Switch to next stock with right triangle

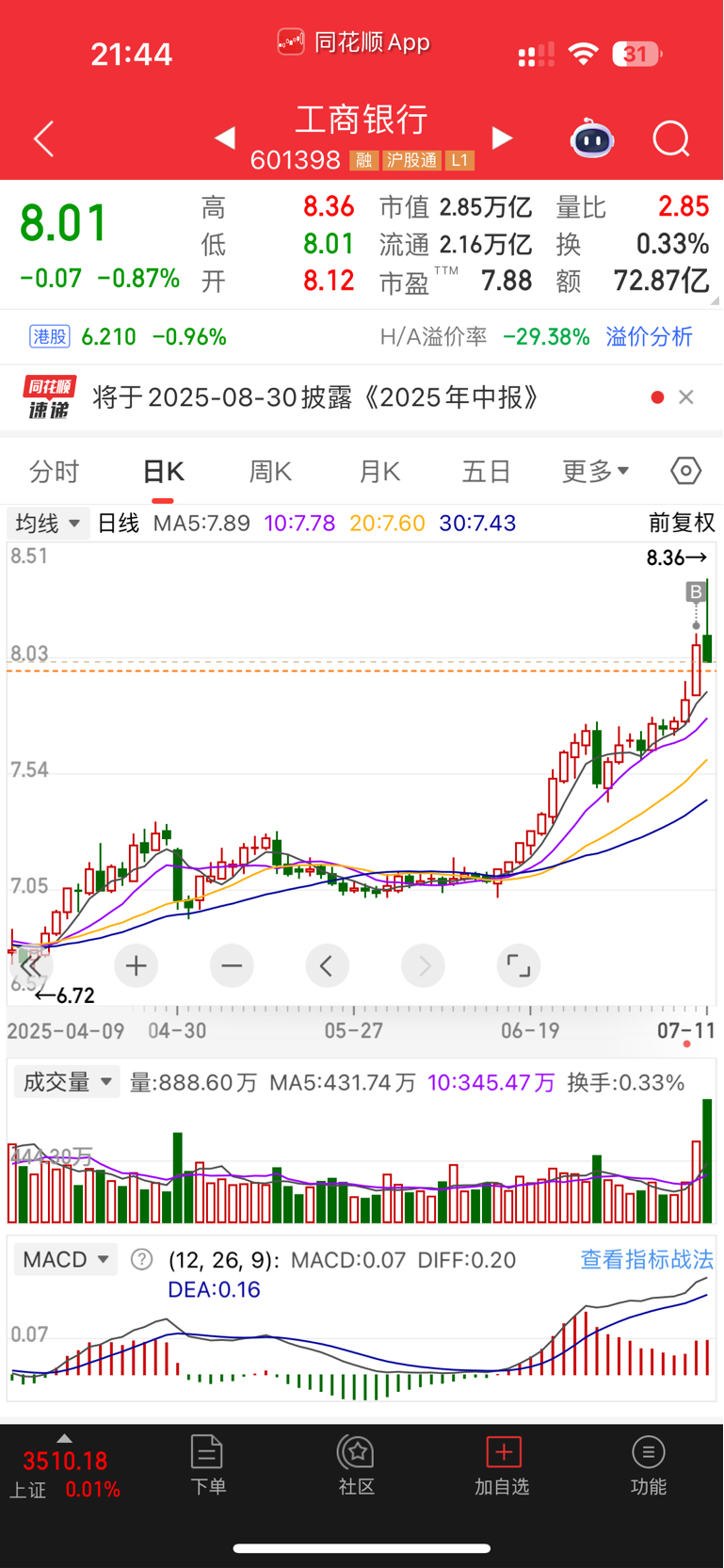point(503,138)
